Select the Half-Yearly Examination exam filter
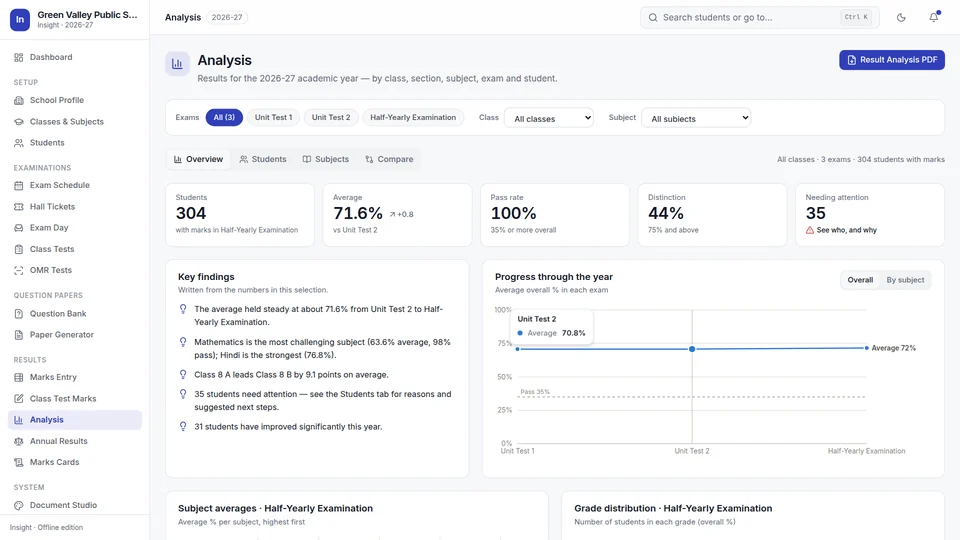960x540 pixels. [x=413, y=118]
